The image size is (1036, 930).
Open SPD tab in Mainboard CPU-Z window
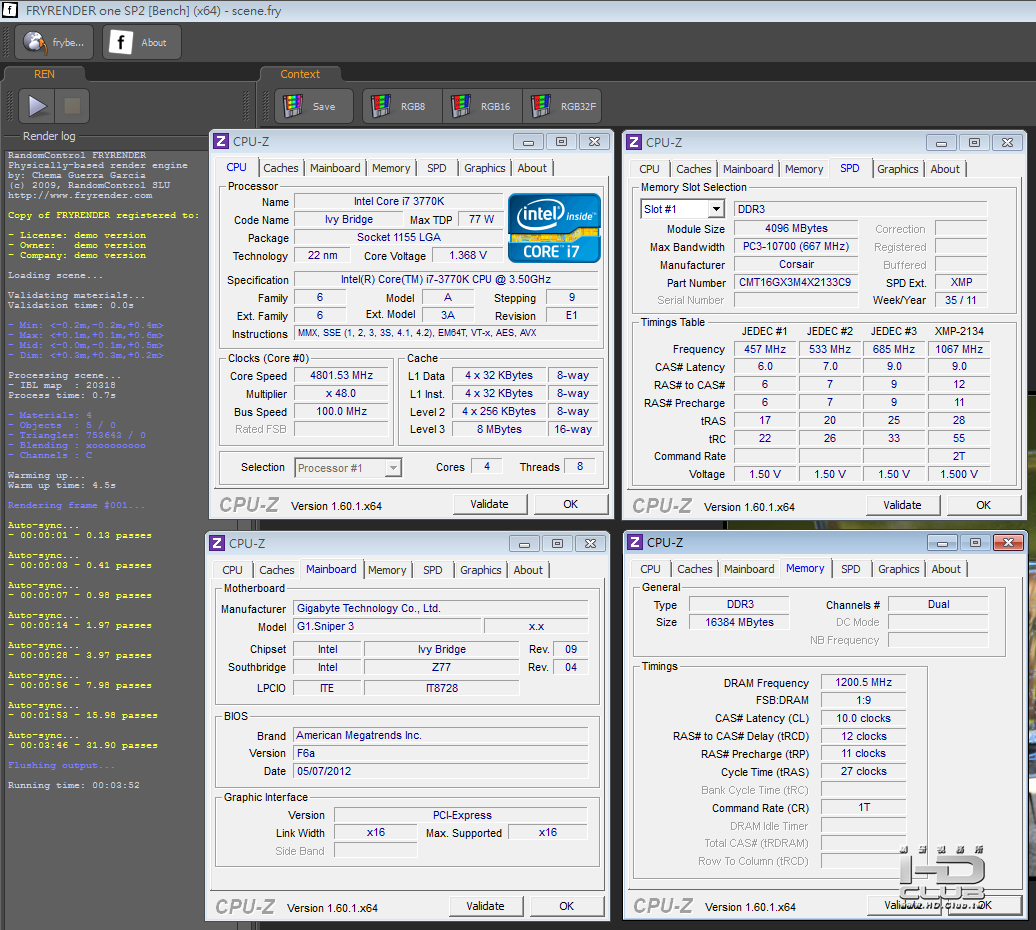point(433,570)
